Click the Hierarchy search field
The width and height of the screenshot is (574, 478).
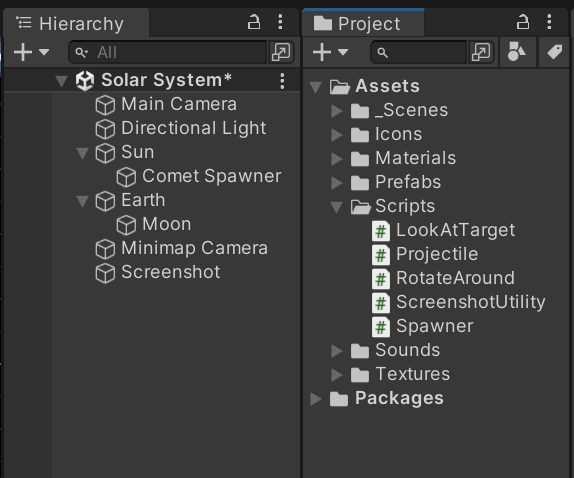(x=168, y=52)
